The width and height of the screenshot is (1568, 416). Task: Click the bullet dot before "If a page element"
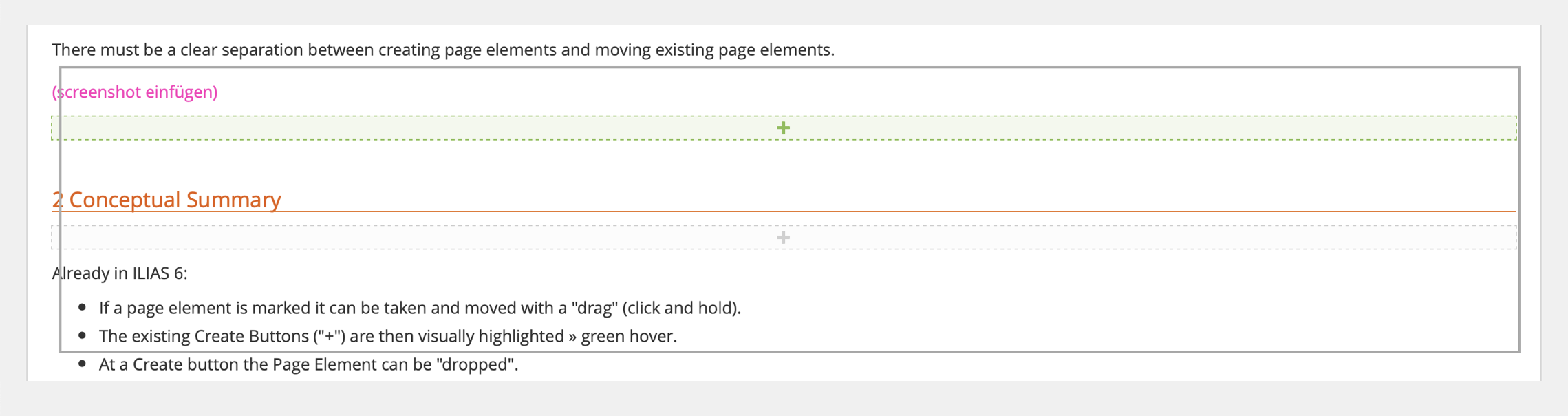[83, 307]
